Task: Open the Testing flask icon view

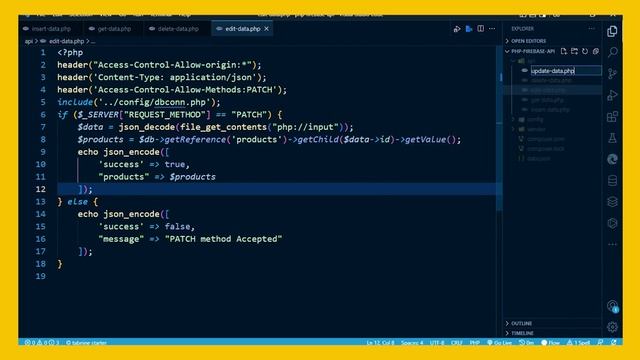Action: tap(612, 138)
